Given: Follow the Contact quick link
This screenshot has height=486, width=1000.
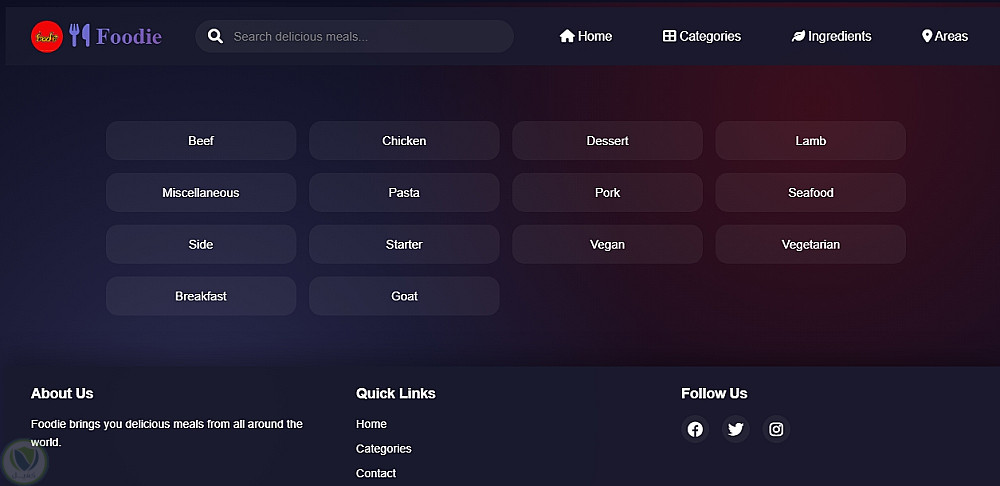Looking at the screenshot, I should pos(376,473).
